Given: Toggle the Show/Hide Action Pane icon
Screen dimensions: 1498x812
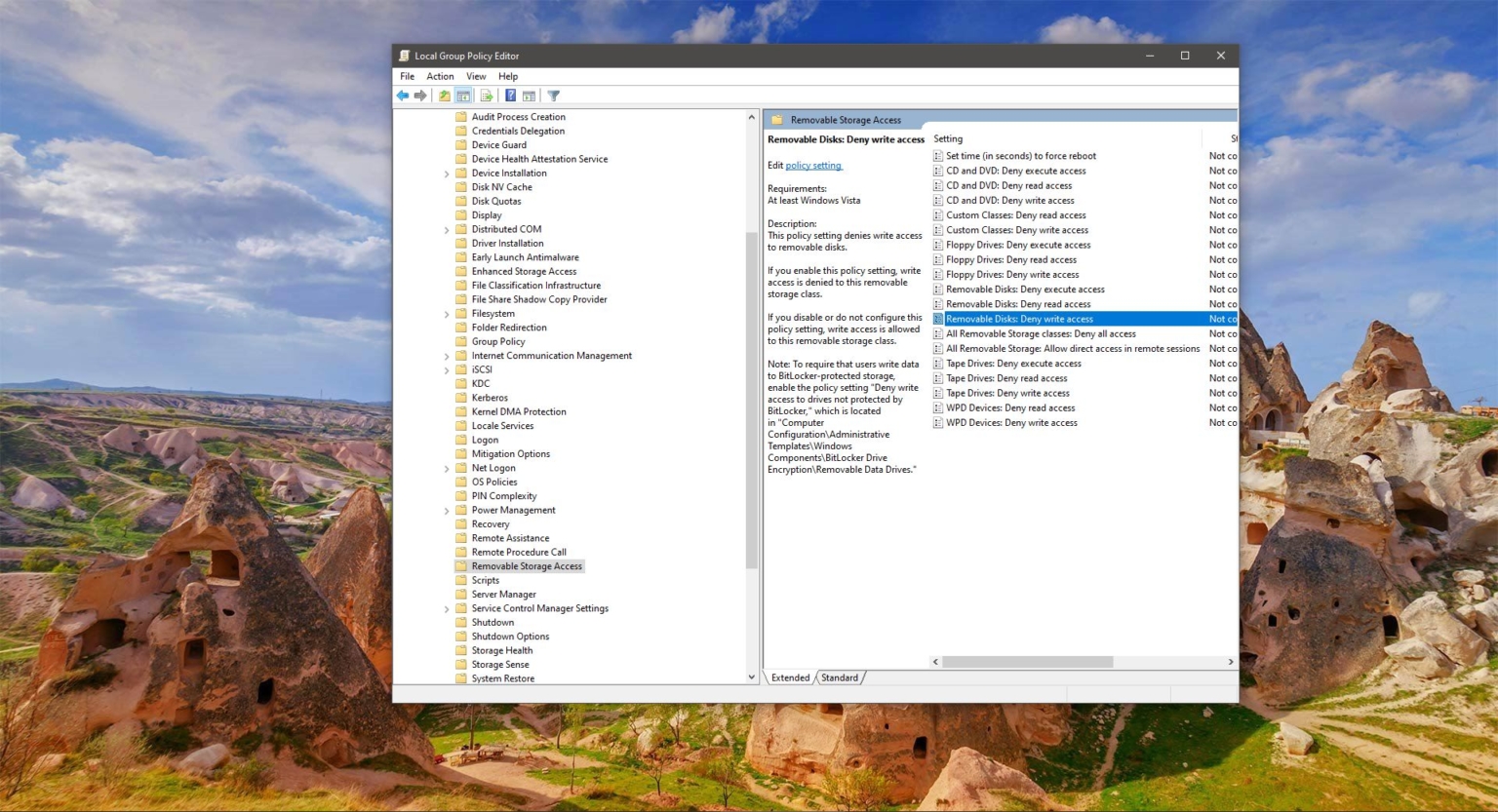Looking at the screenshot, I should 529,95.
